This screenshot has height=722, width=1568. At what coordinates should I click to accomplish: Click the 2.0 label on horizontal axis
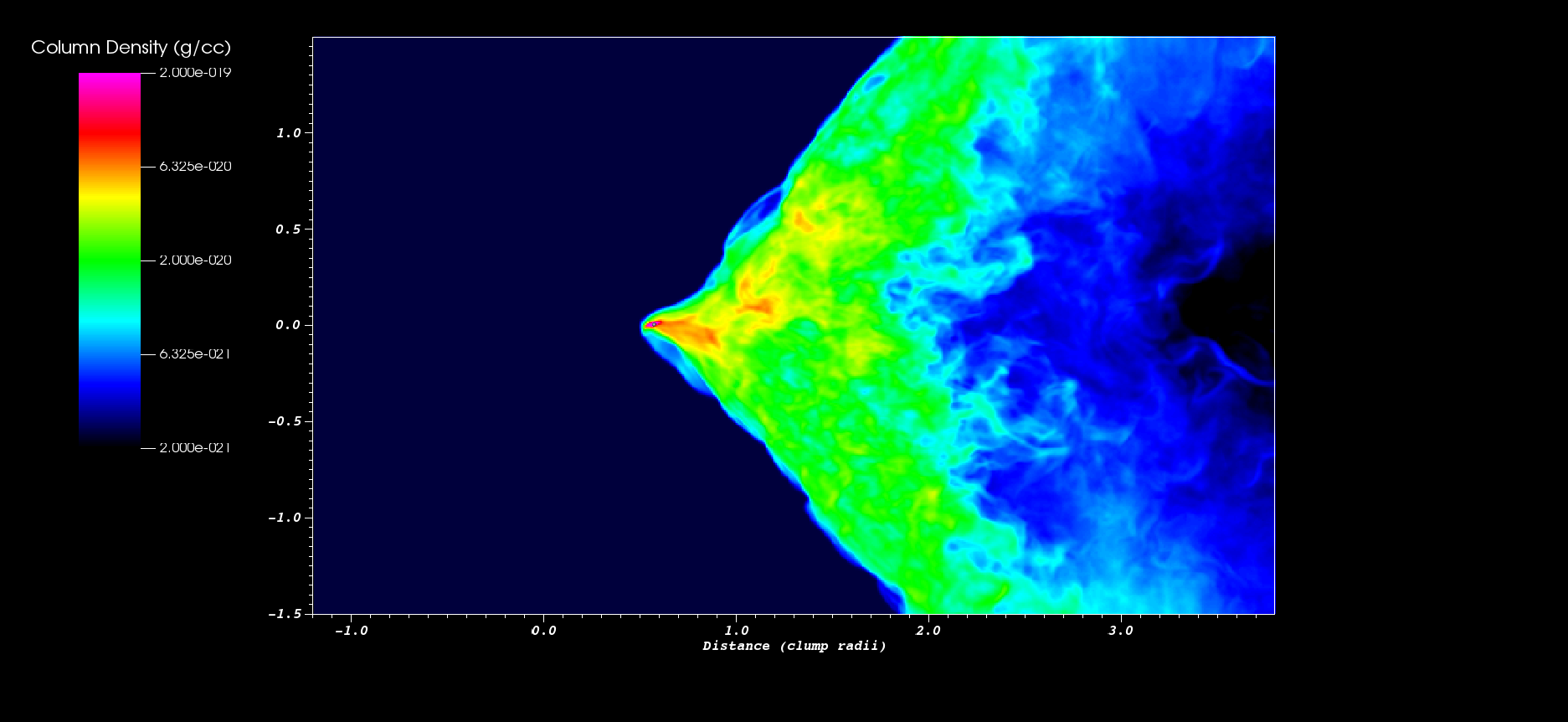click(x=928, y=631)
